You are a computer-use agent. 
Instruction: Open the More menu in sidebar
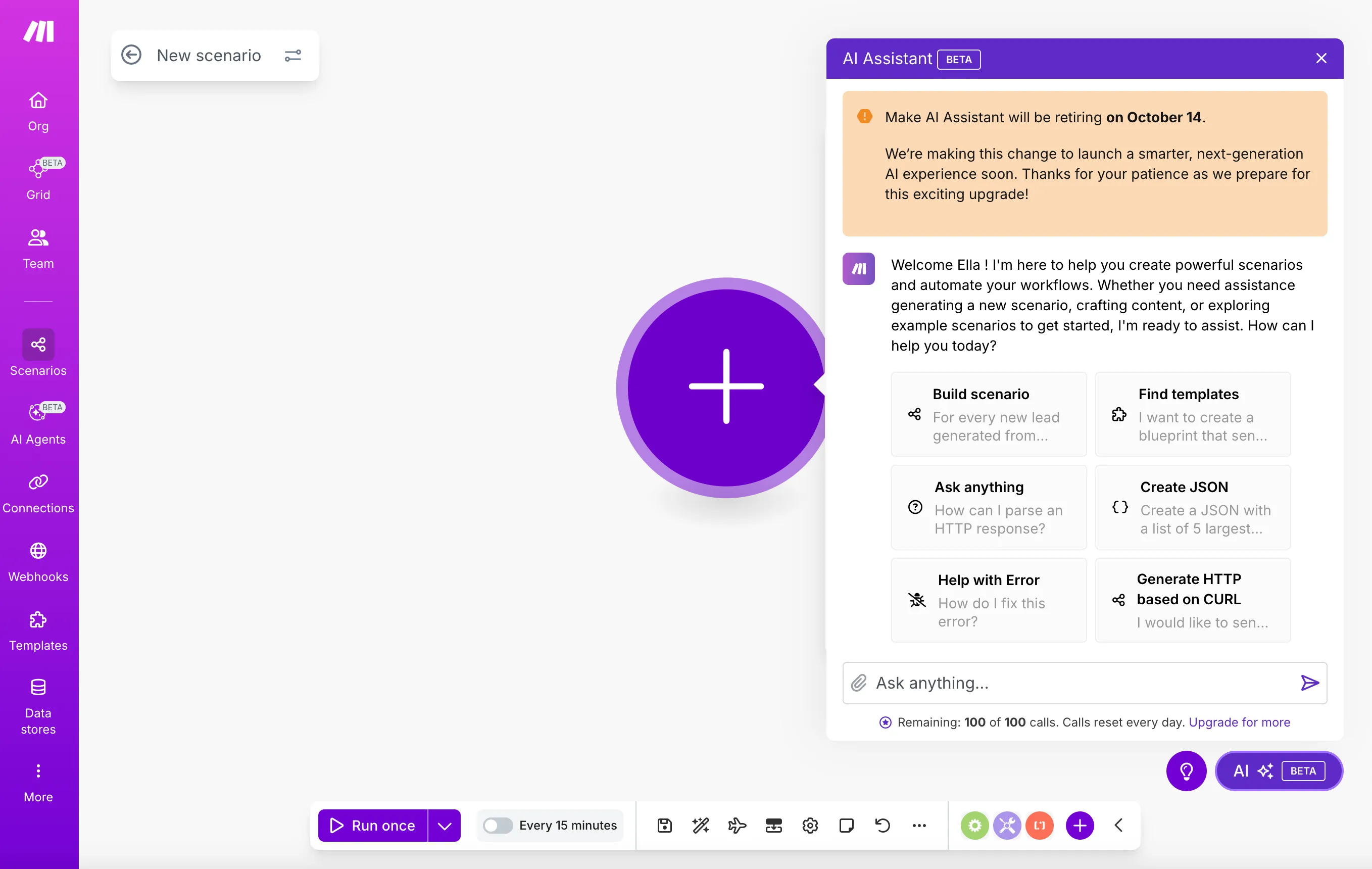(x=38, y=783)
